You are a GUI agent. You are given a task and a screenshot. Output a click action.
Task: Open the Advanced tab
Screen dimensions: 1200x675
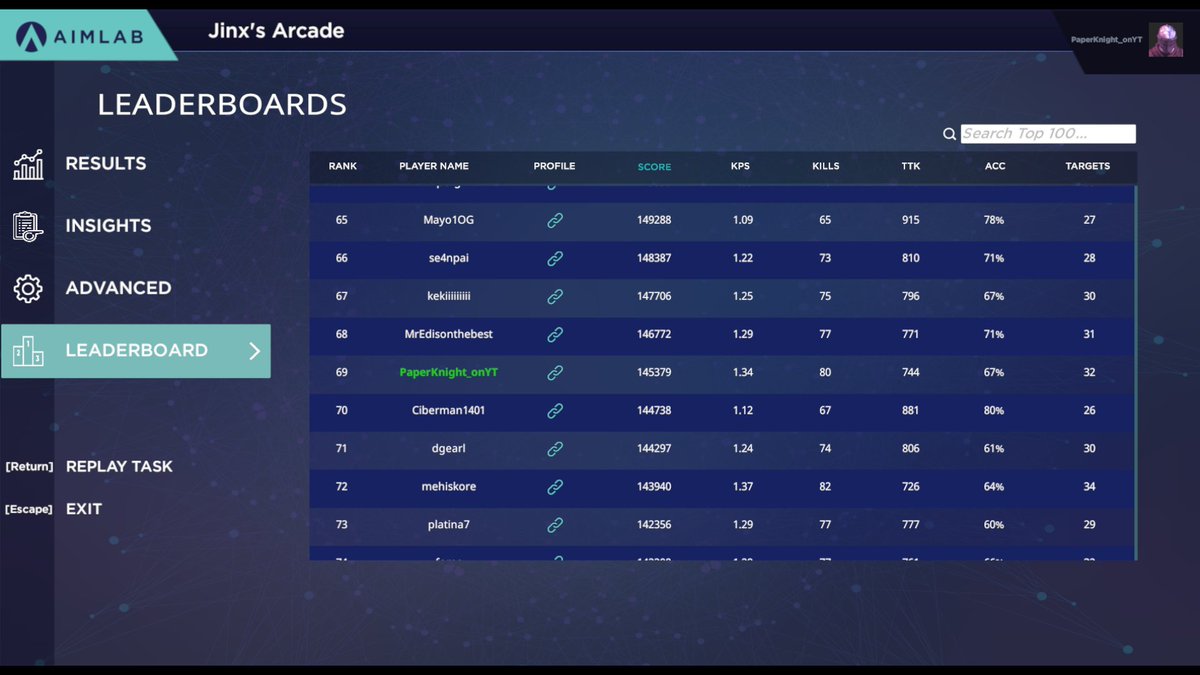118,288
